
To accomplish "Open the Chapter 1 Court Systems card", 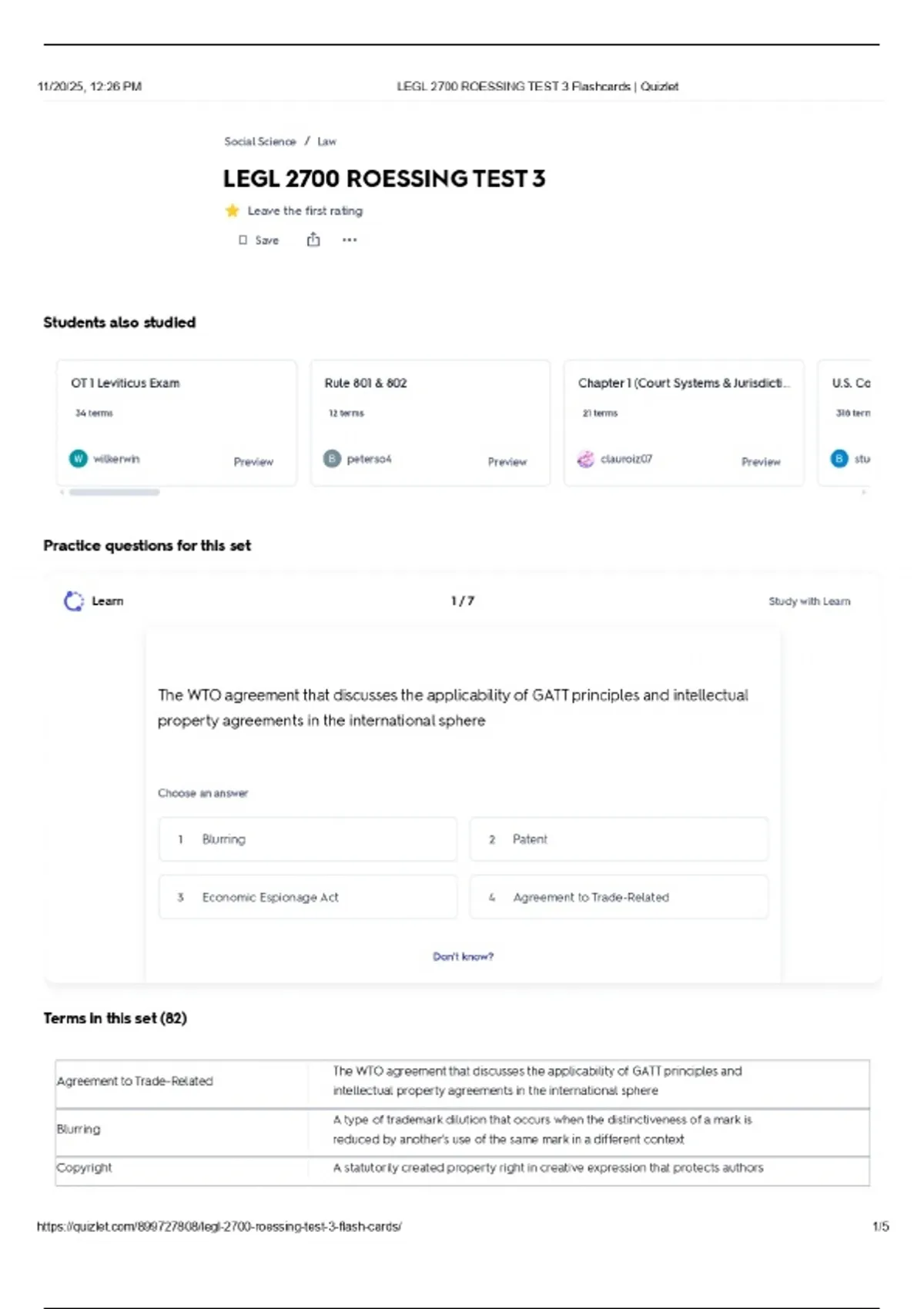I will [x=683, y=383].
